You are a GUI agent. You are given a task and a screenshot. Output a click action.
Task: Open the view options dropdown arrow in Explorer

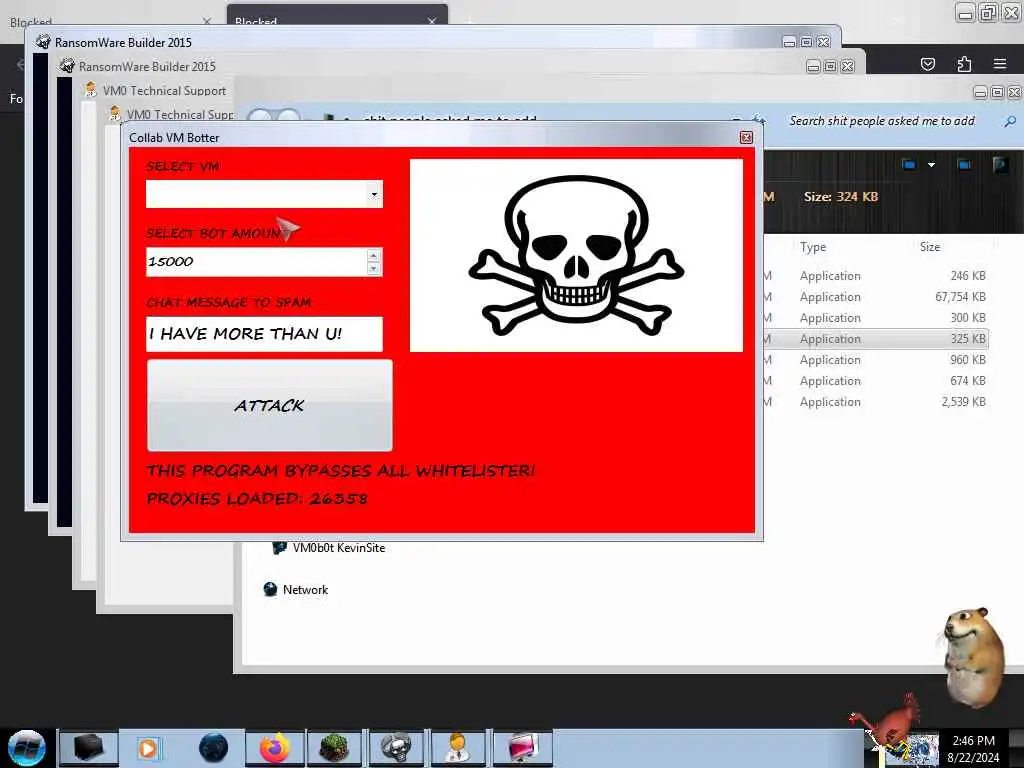pyautogui.click(x=931, y=165)
